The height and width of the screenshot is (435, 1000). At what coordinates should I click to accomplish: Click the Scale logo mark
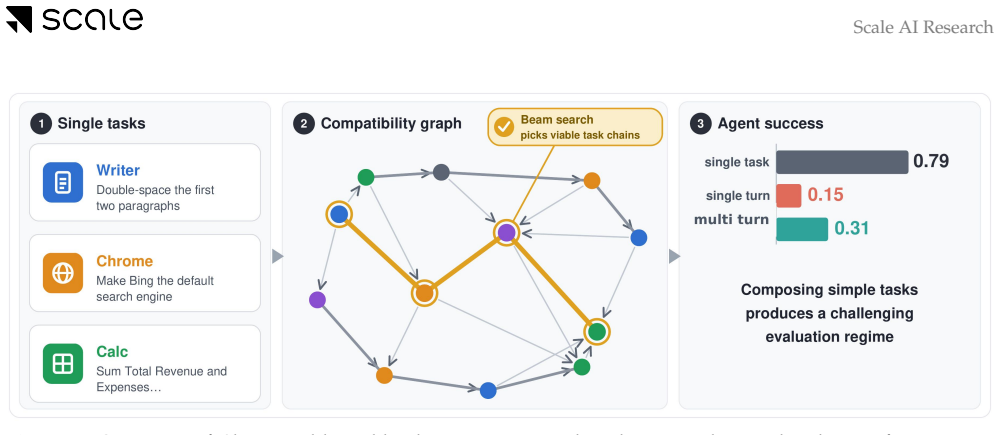tap(18, 19)
